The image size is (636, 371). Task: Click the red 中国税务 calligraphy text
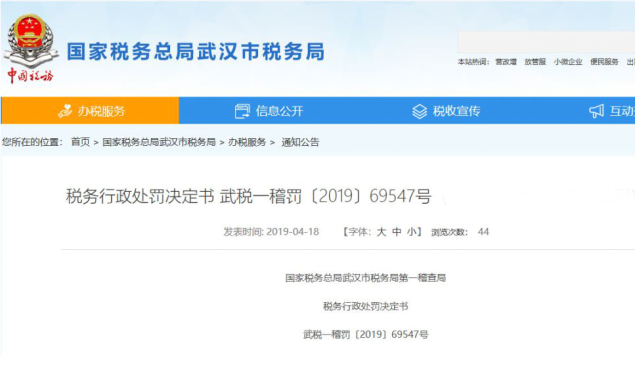[x=30, y=75]
